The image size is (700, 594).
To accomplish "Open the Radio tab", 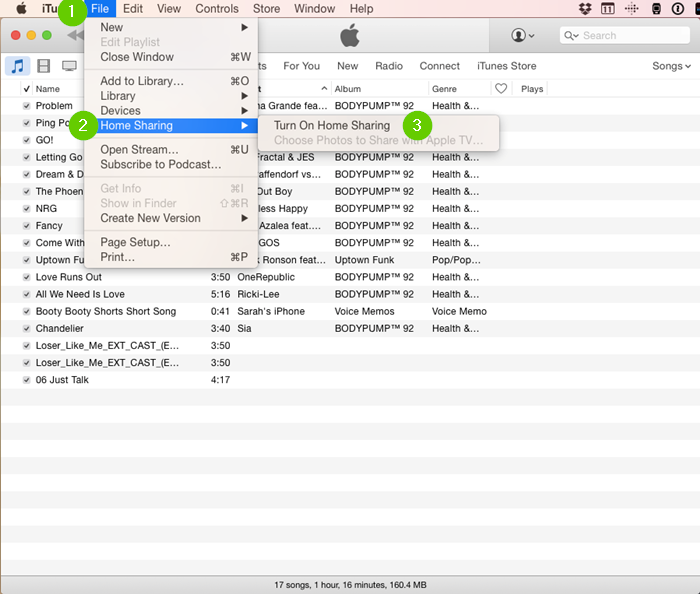I will 389,66.
